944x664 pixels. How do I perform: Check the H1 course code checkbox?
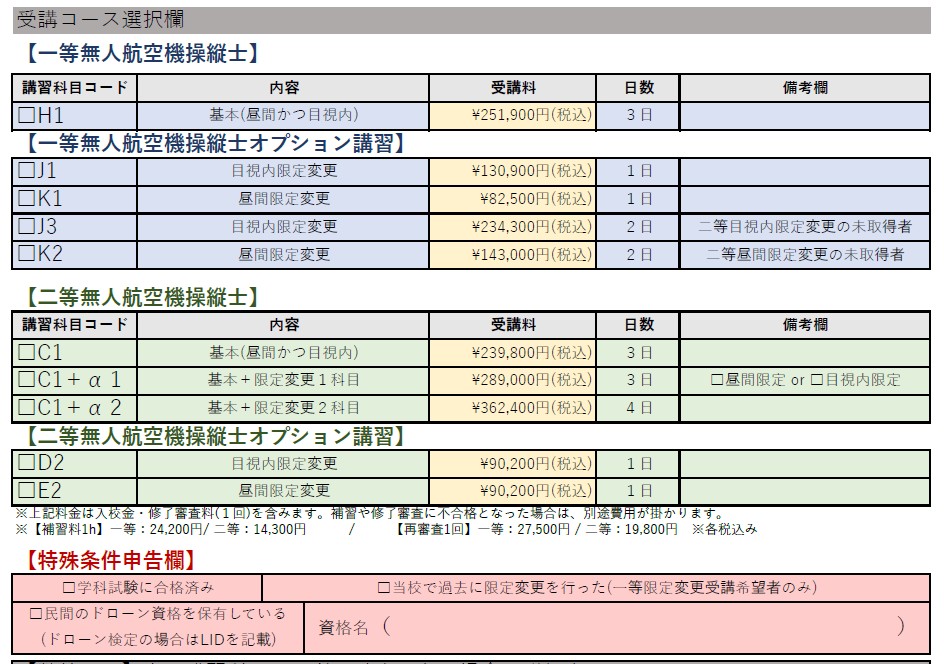pyautogui.click(x=27, y=116)
